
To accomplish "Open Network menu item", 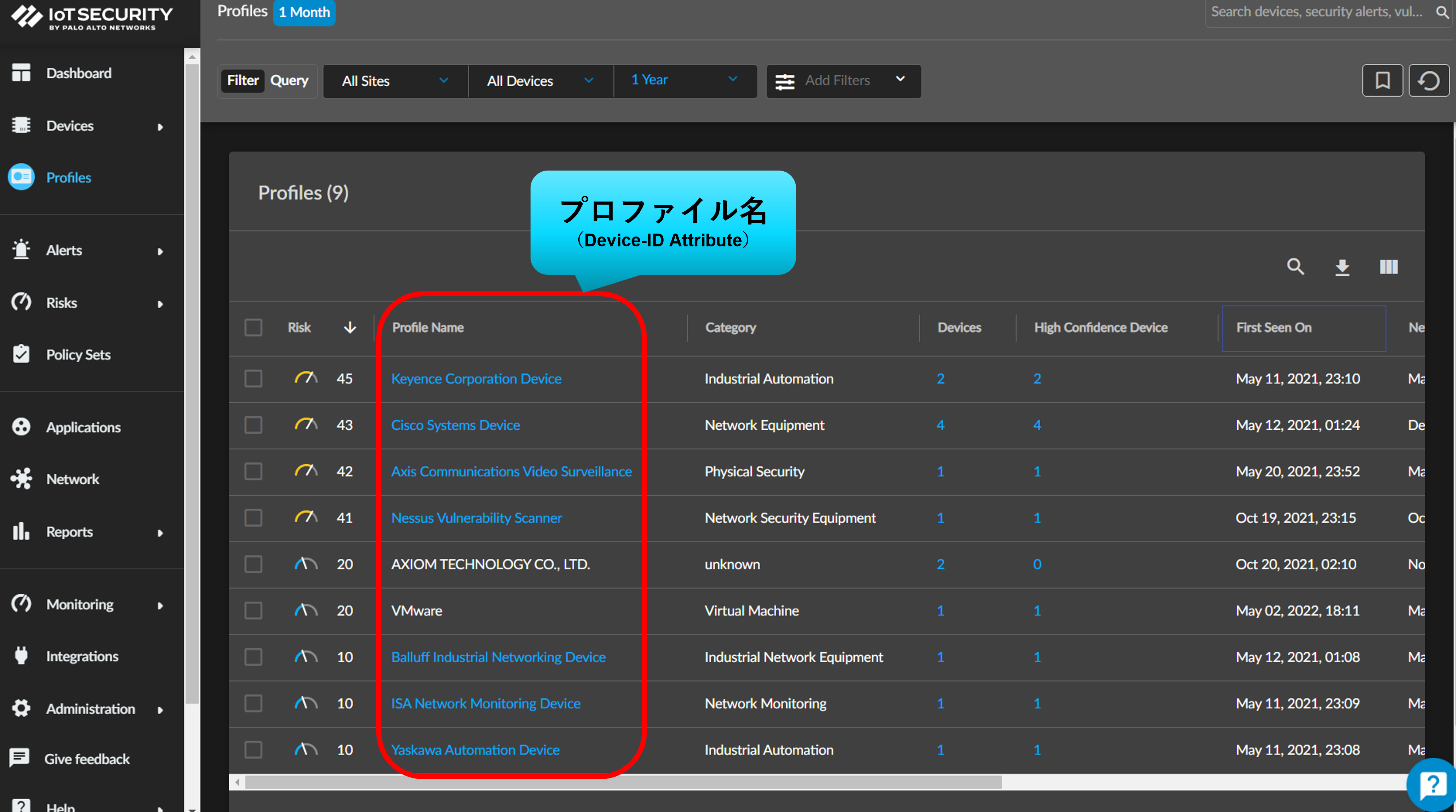I will 73,479.
